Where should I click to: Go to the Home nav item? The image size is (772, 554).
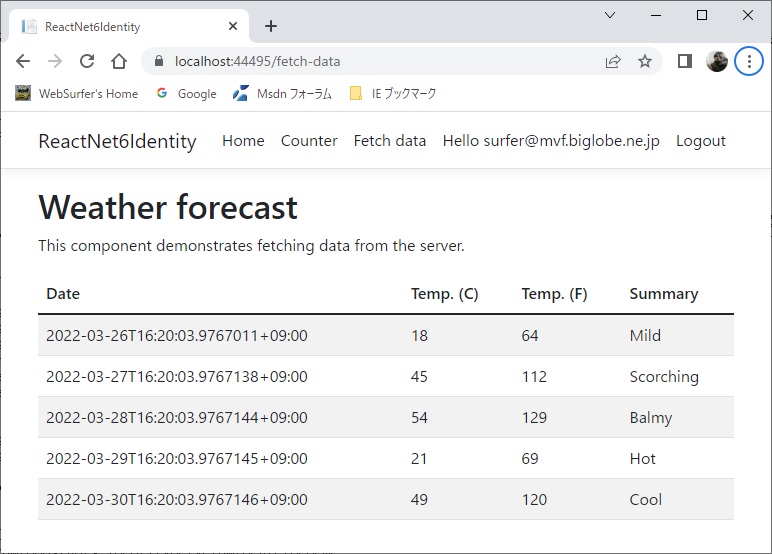point(243,141)
